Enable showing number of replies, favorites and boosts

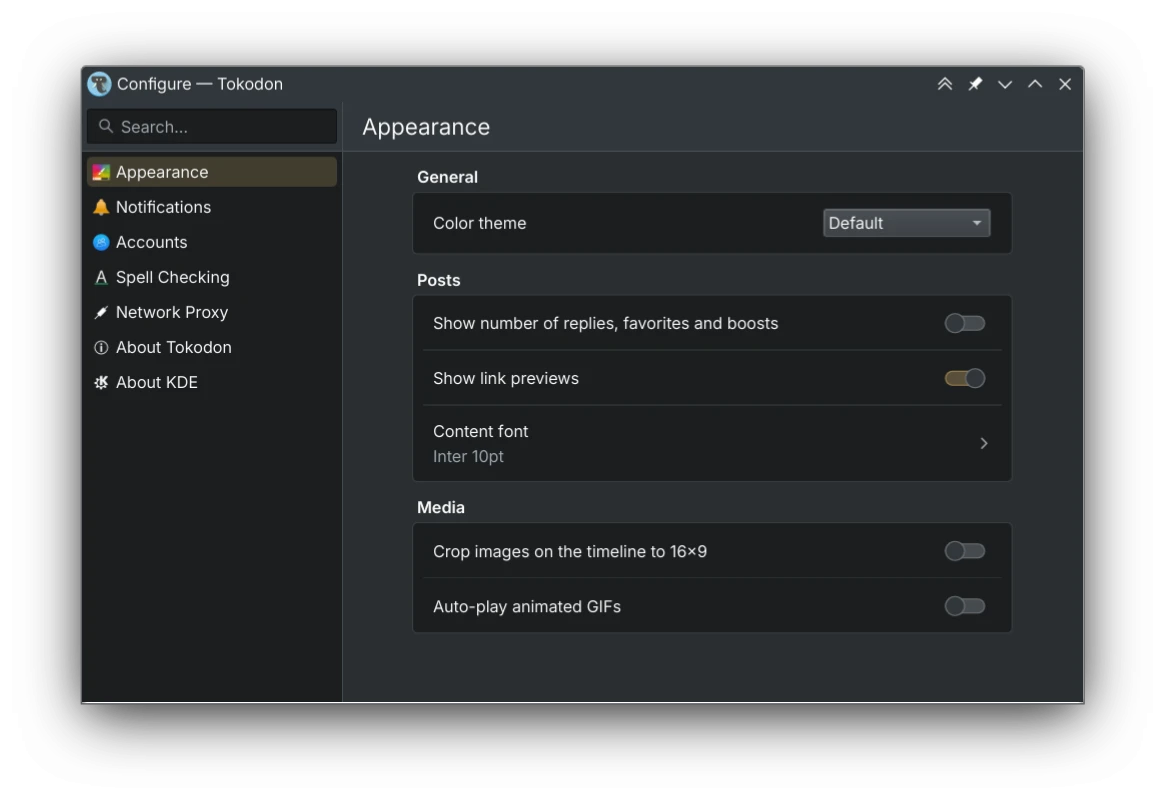coord(964,323)
